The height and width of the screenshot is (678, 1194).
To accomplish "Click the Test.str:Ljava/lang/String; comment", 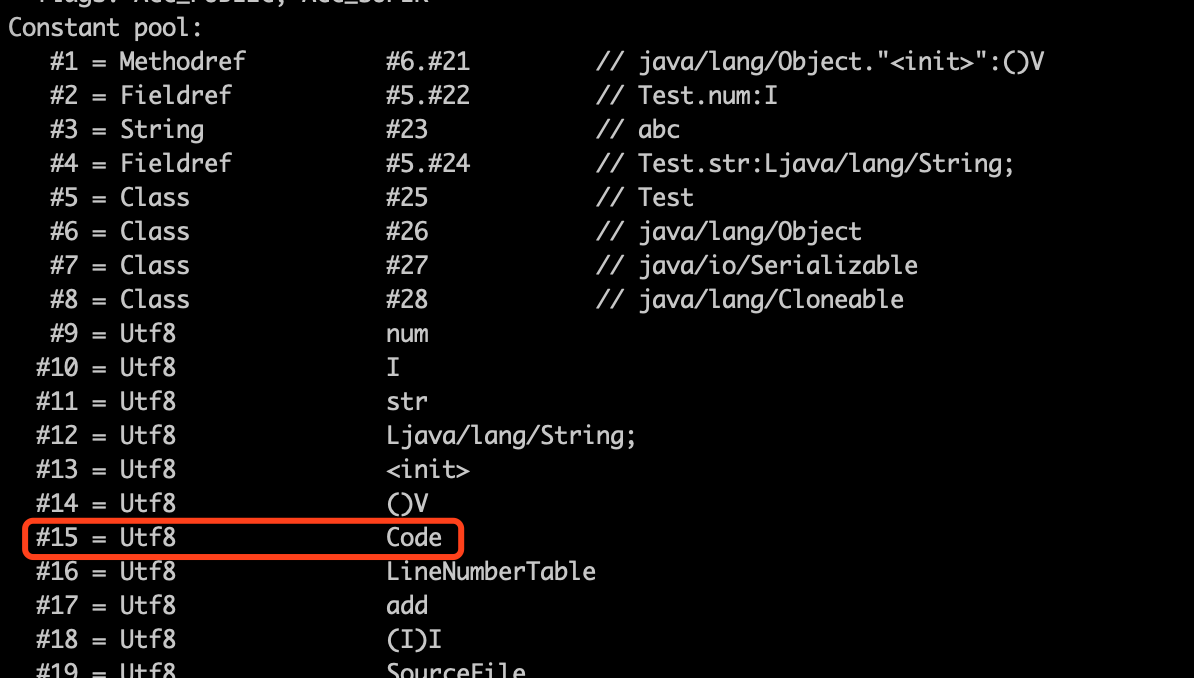I will coord(826,163).
